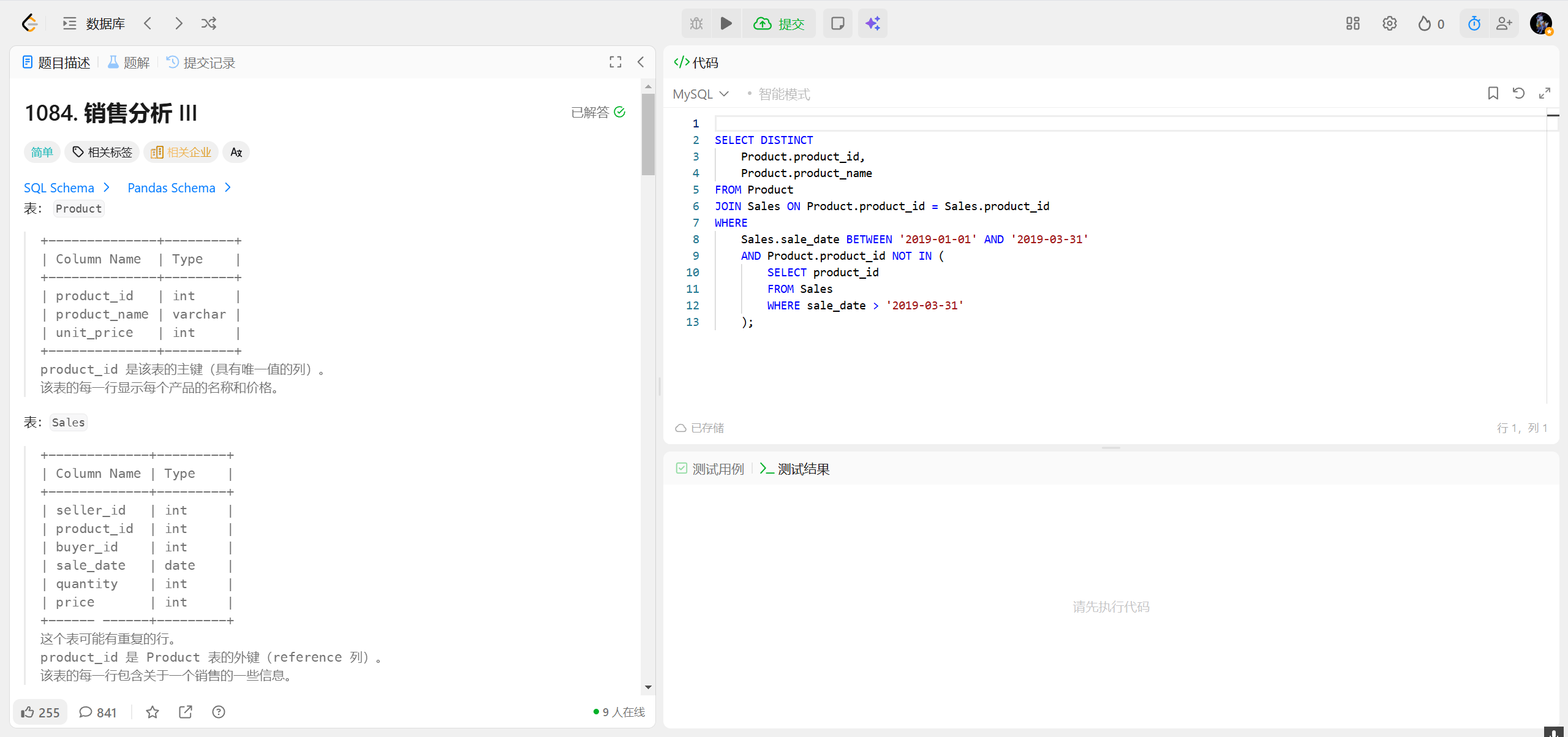Click the shuffle random problem icon
The image size is (1568, 737).
tap(208, 23)
